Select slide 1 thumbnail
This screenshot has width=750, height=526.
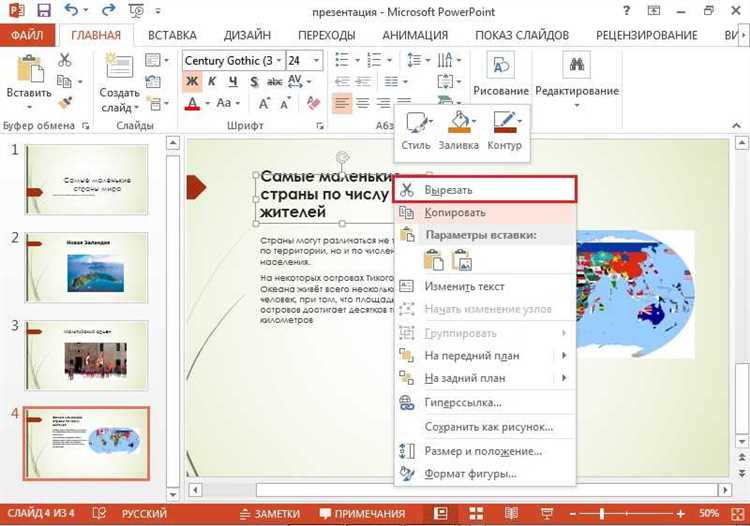(x=87, y=179)
